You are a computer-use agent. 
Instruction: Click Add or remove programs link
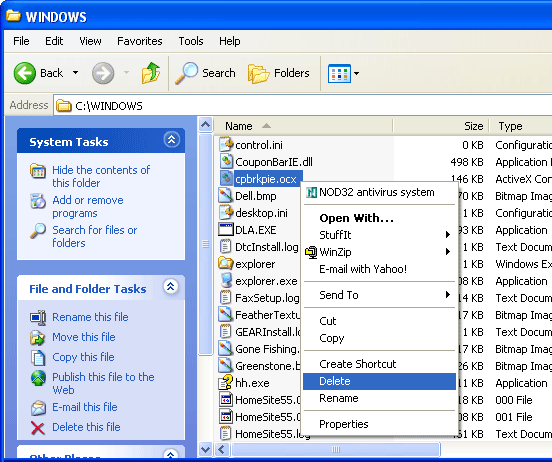pos(88,207)
